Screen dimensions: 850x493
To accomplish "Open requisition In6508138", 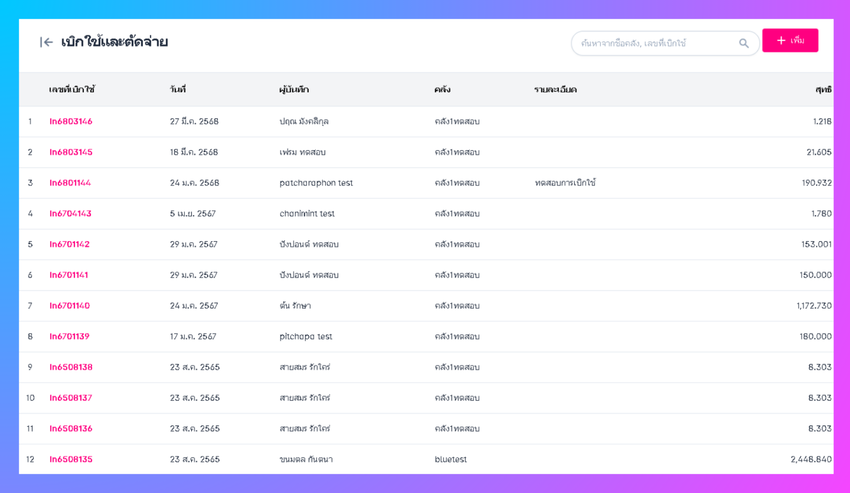I will coord(70,367).
